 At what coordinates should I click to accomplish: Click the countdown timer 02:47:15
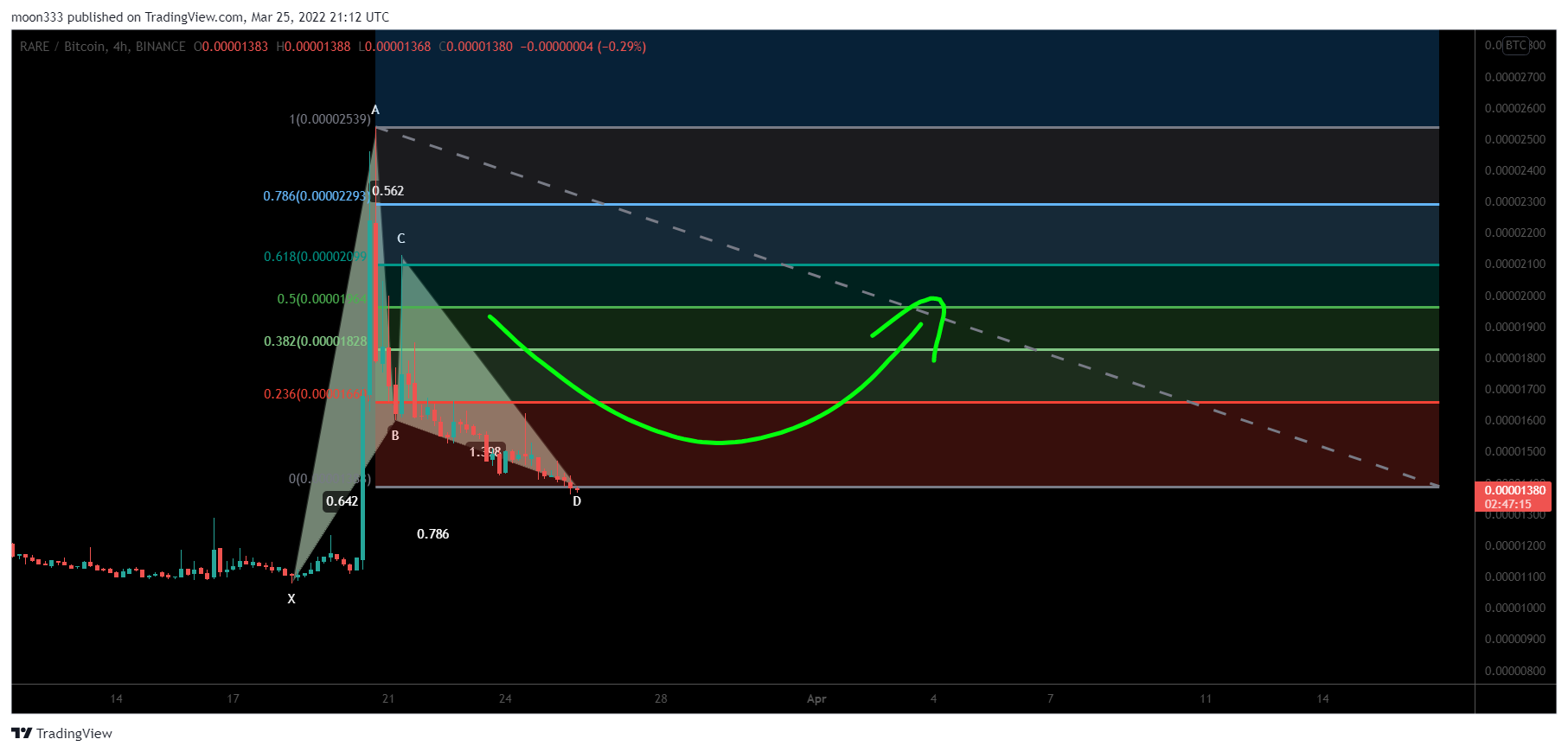click(x=1507, y=504)
